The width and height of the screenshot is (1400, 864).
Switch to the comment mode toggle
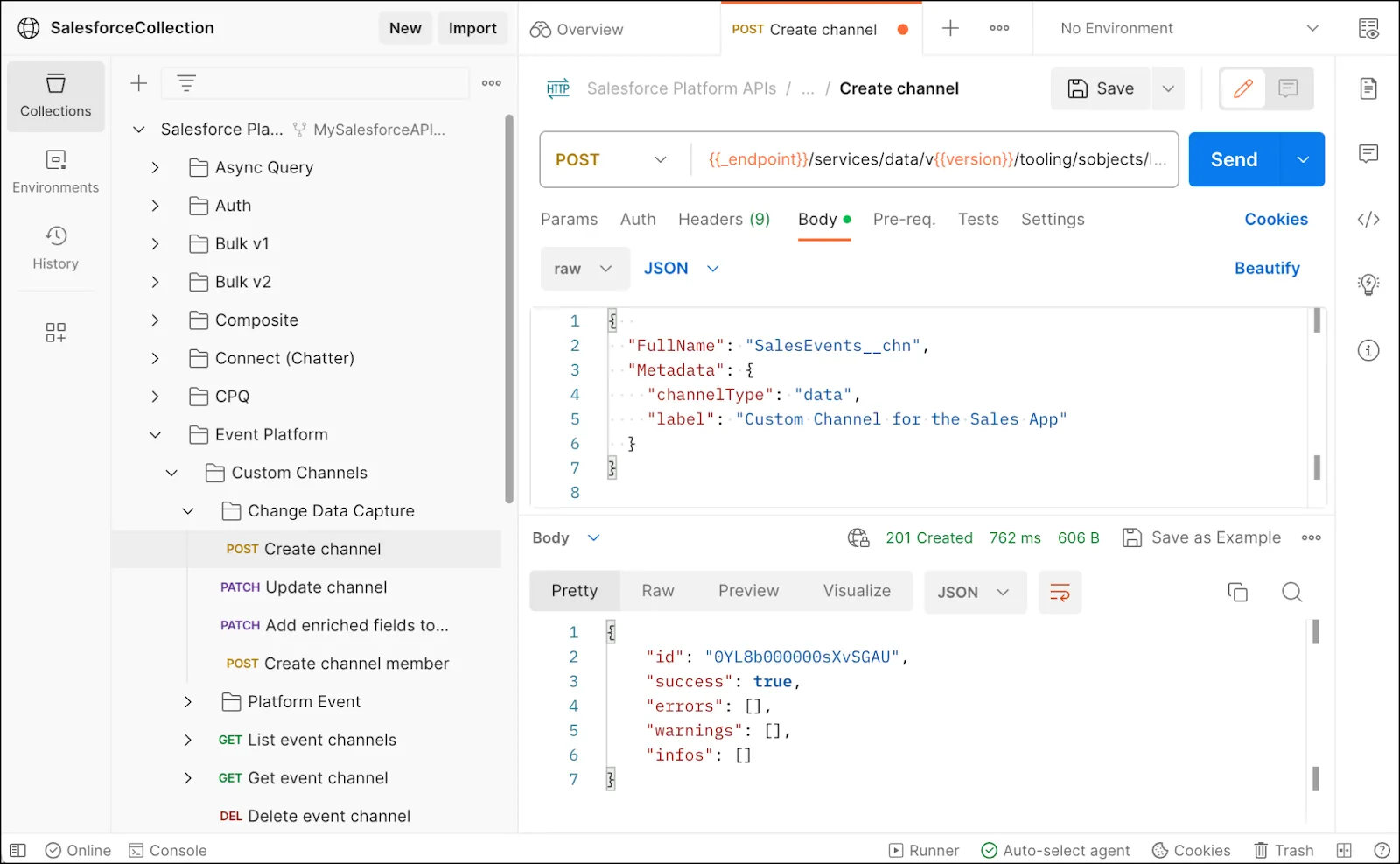click(x=1288, y=88)
